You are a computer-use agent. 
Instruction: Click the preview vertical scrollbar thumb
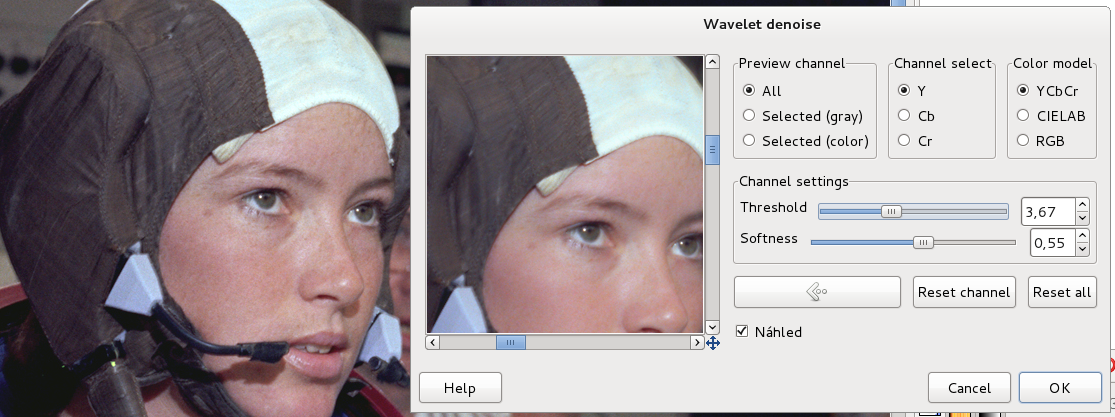point(713,149)
